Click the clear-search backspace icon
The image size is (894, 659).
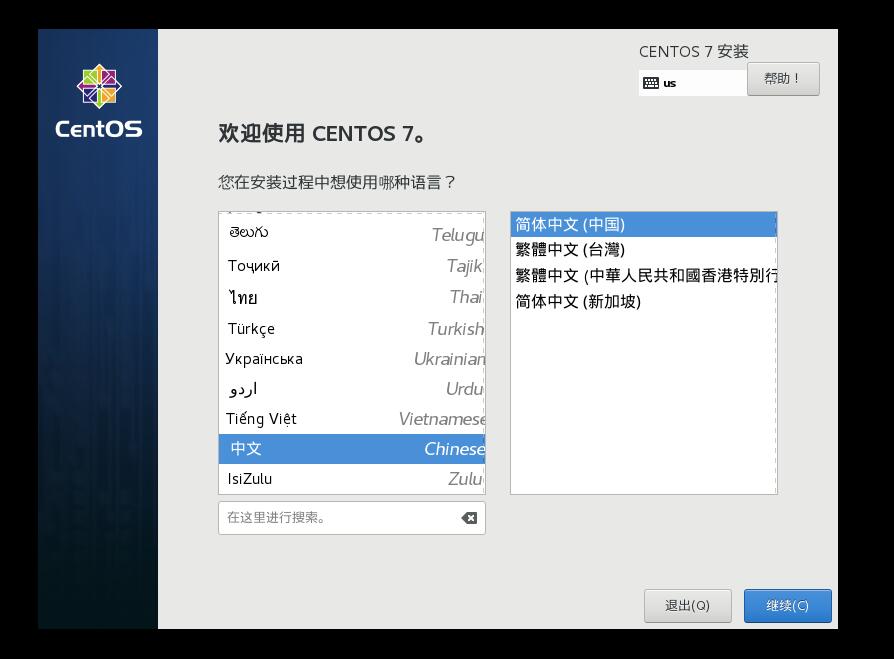click(x=469, y=518)
